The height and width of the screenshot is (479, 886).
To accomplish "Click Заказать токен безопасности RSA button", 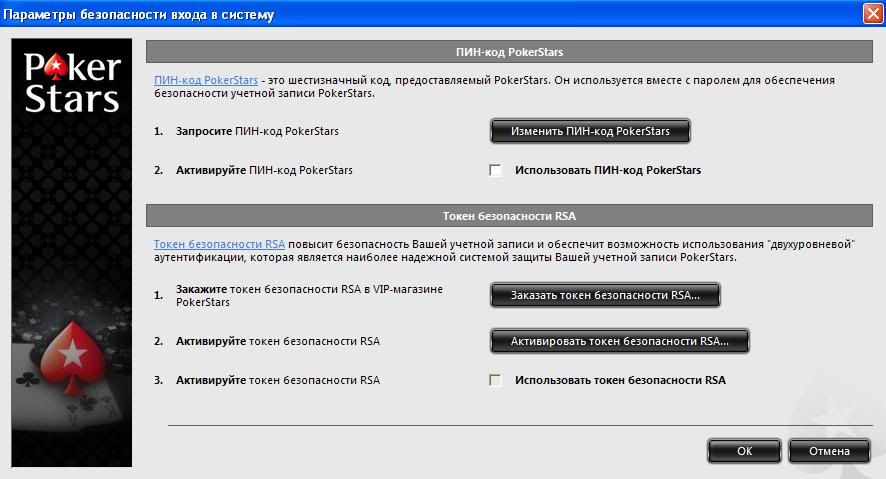I will [x=605, y=295].
